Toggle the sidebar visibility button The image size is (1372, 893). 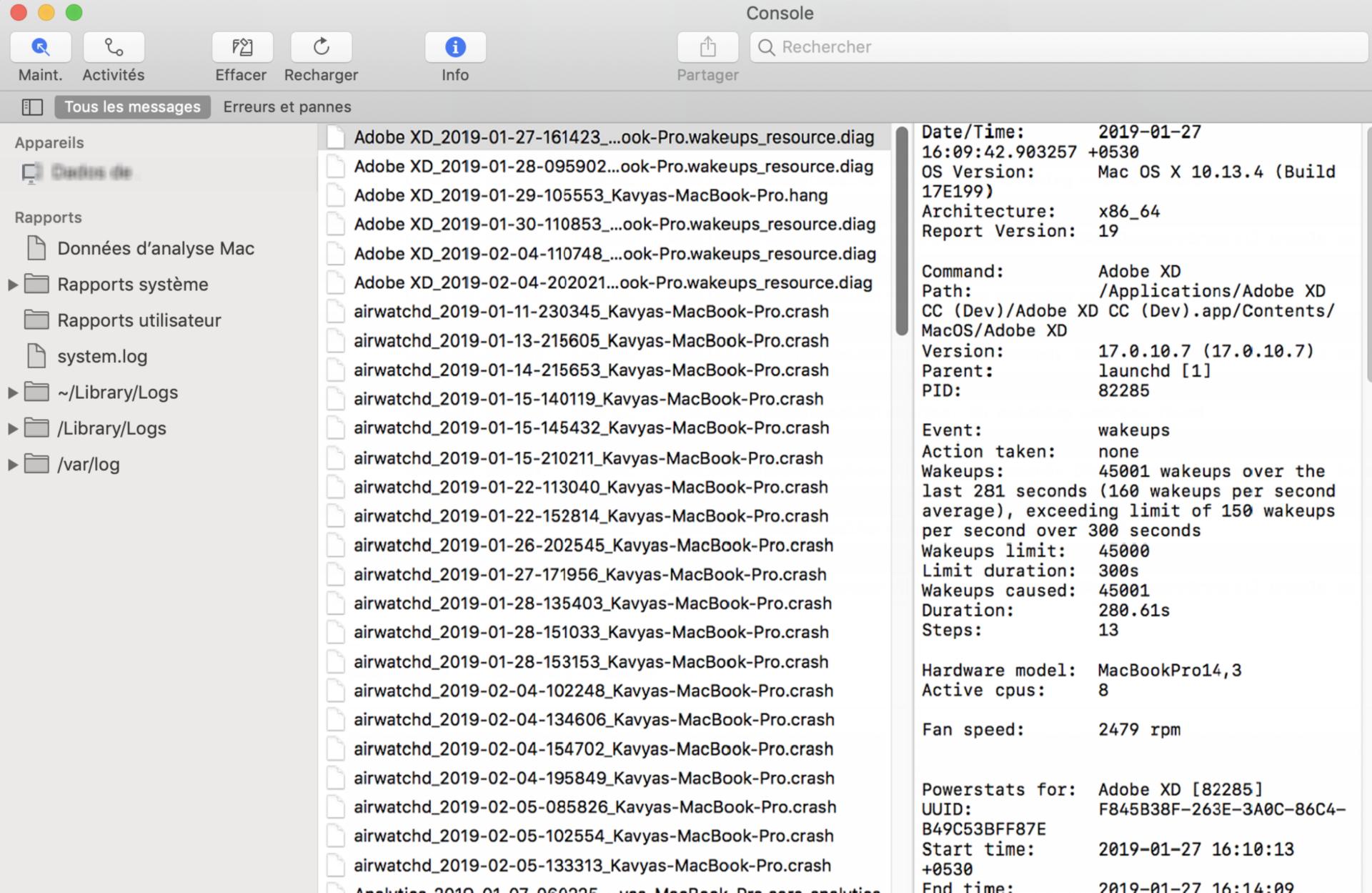(x=32, y=107)
